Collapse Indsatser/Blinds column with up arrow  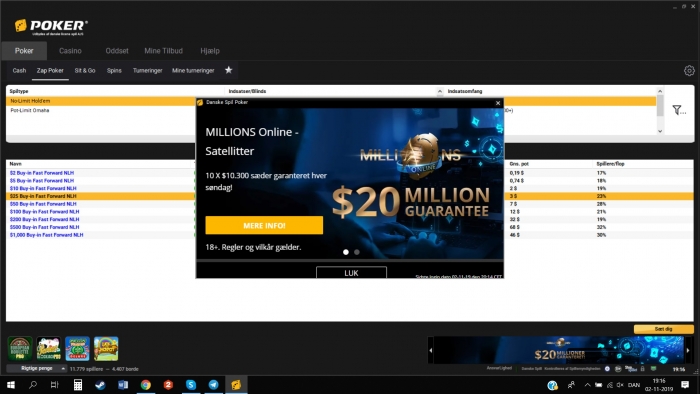(x=440, y=91)
